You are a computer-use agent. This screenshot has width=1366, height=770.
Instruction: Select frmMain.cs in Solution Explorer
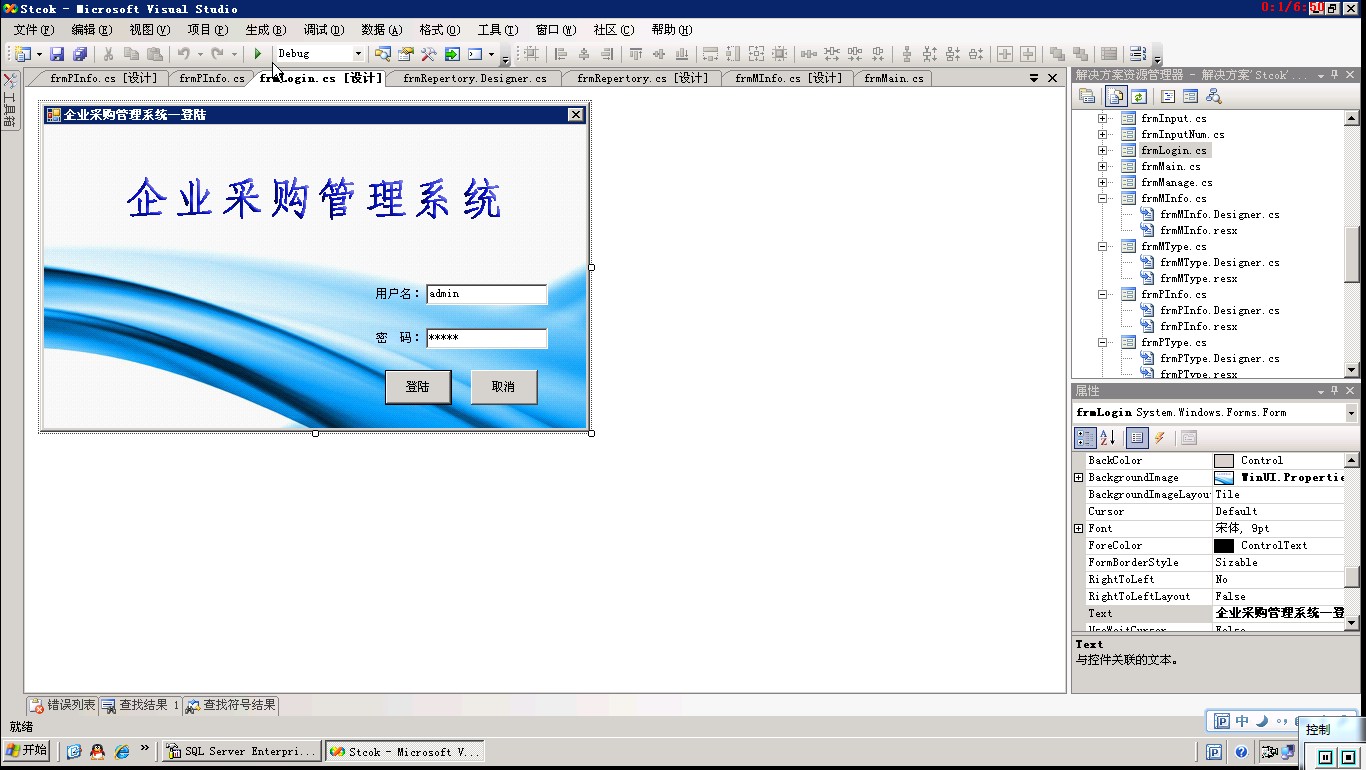[1170, 166]
